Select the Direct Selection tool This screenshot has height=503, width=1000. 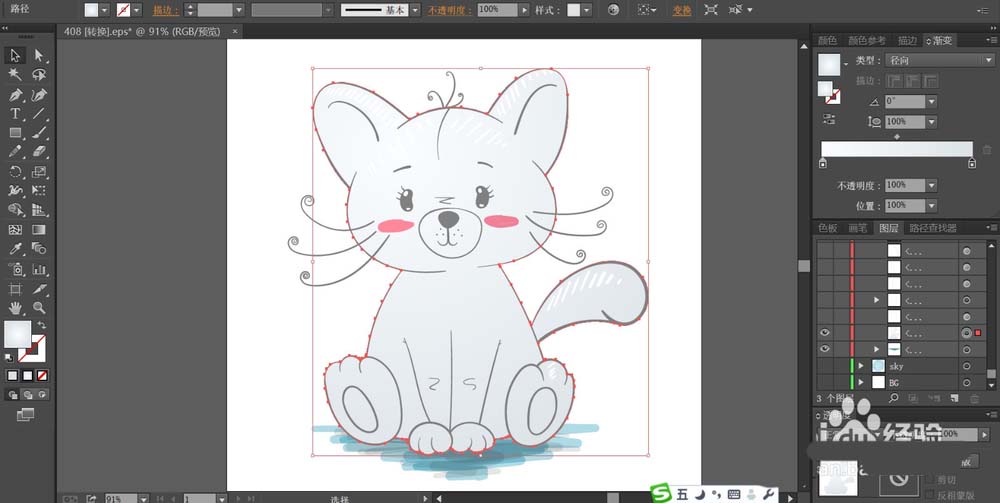coord(40,55)
